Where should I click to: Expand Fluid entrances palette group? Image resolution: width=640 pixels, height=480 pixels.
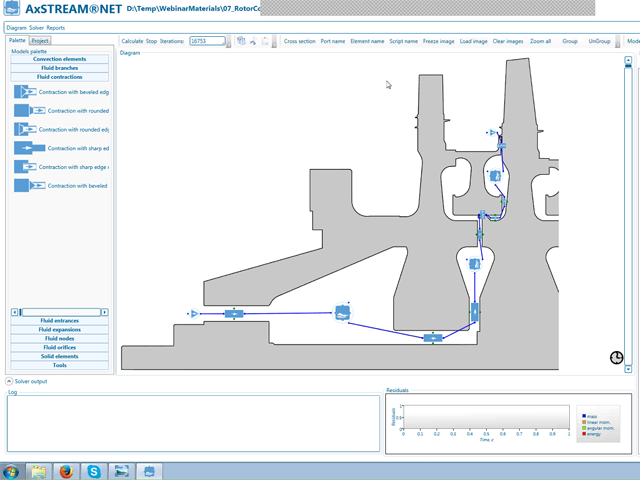[60, 321]
